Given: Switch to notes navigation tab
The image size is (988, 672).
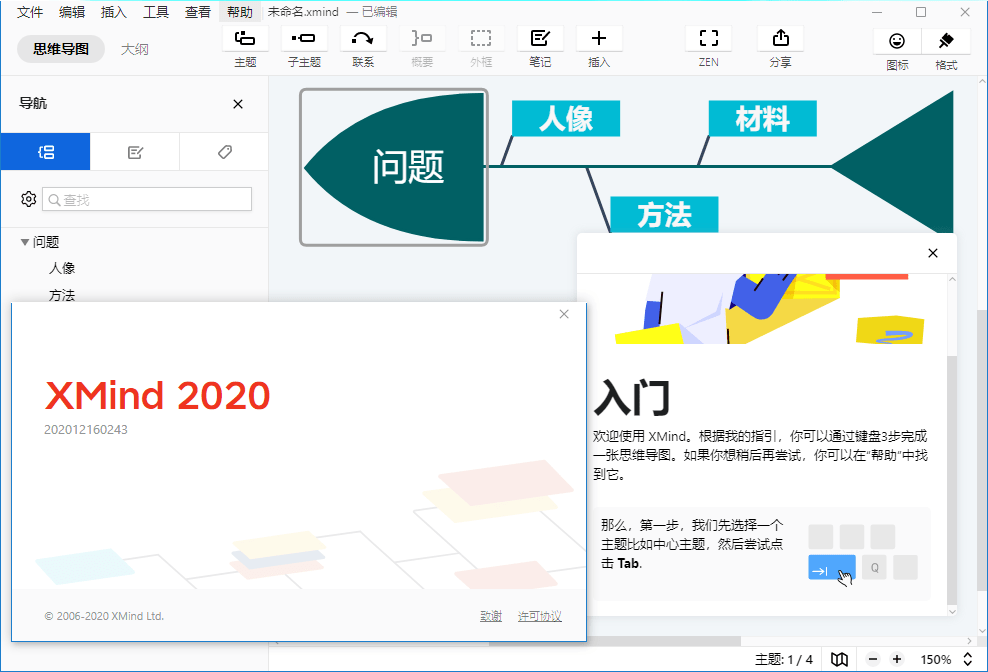Looking at the screenshot, I should tap(135, 152).
